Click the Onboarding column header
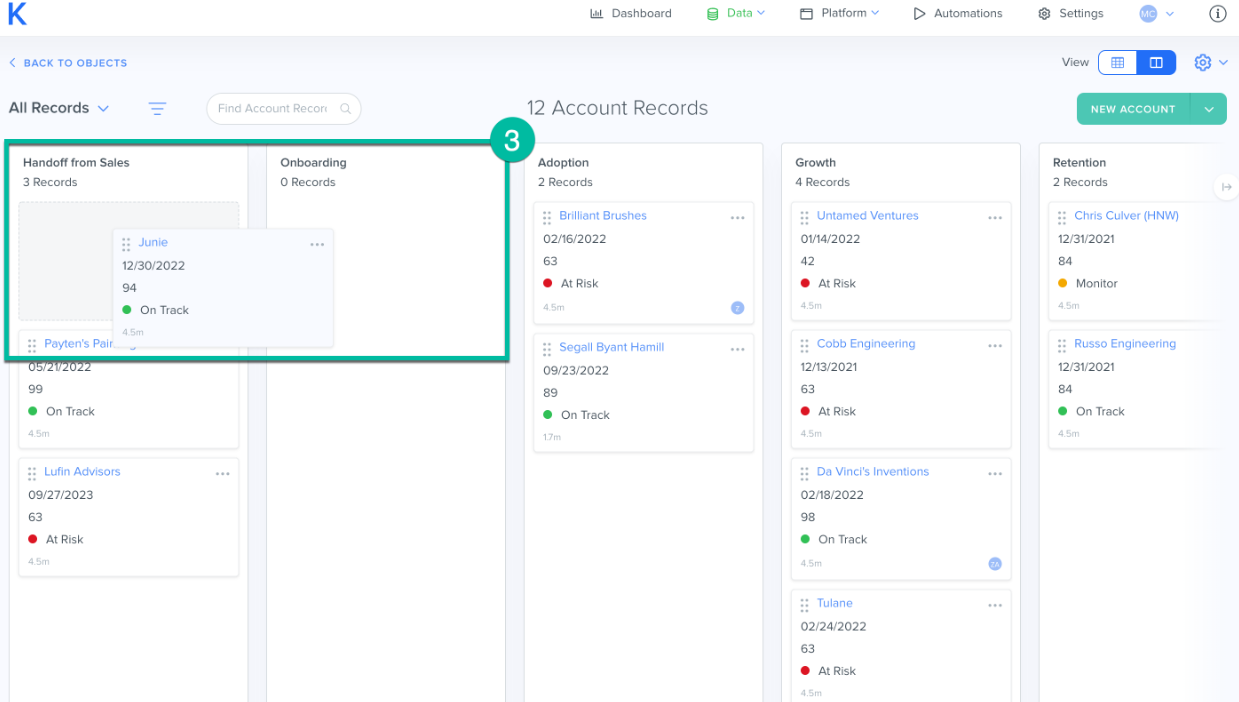This screenshot has width=1239, height=702. (x=313, y=162)
